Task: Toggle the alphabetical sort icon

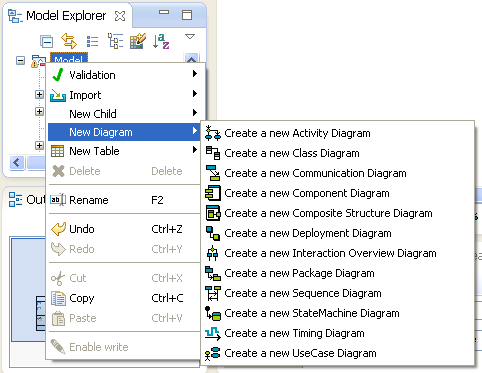Action: coord(161,41)
